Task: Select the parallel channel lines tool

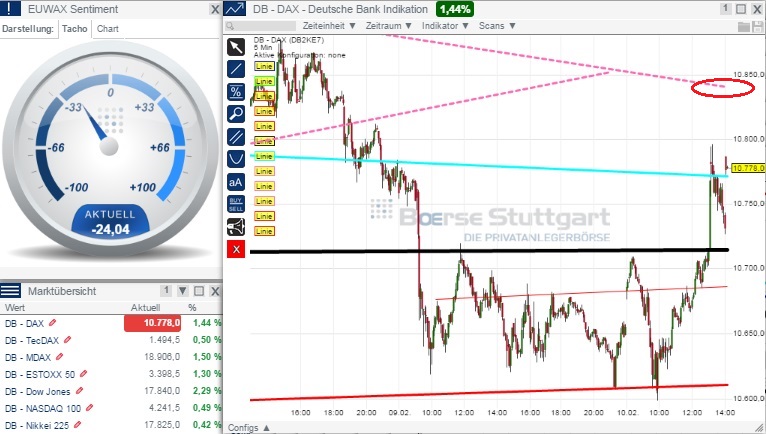Action: point(236,137)
